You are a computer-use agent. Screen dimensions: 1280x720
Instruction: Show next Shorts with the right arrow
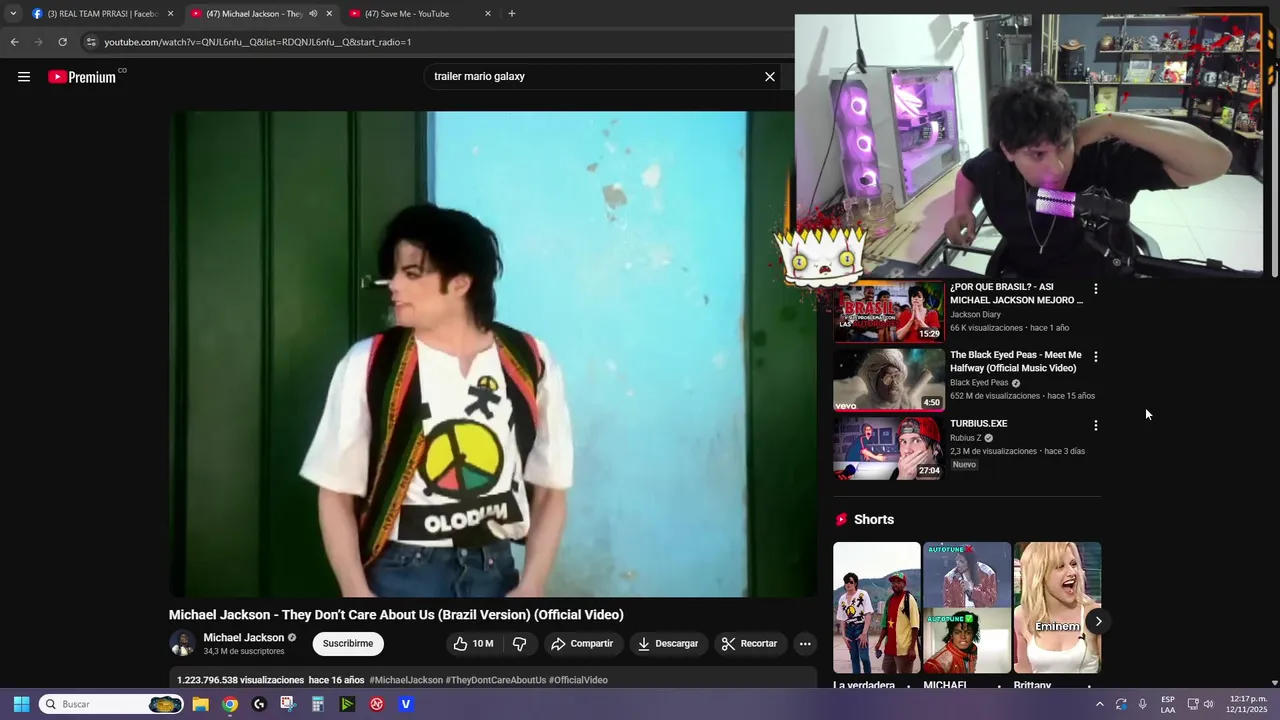1098,622
